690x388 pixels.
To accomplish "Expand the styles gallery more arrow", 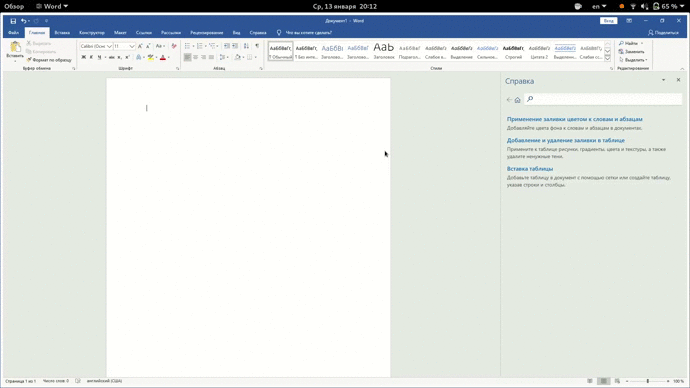I will coord(608,59).
